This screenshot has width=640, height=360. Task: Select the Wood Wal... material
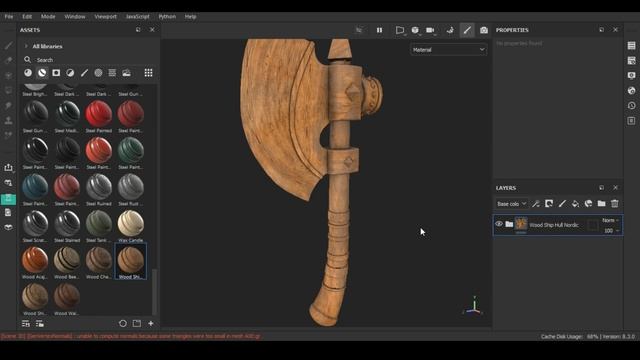[x=67, y=300]
